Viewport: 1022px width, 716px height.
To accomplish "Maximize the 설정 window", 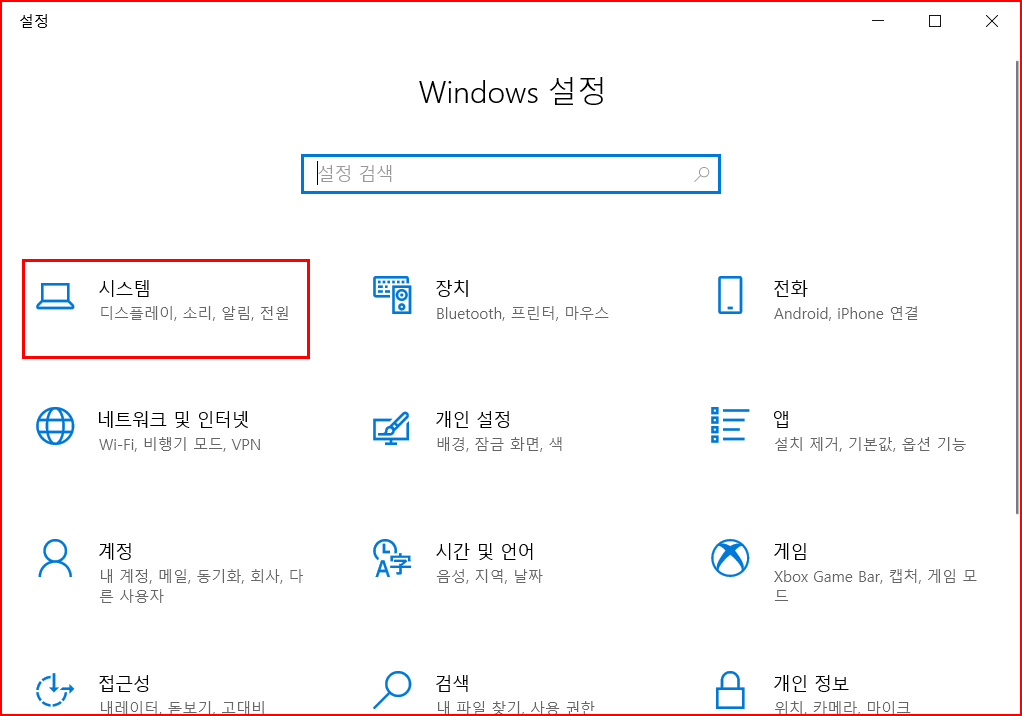I will [935, 21].
